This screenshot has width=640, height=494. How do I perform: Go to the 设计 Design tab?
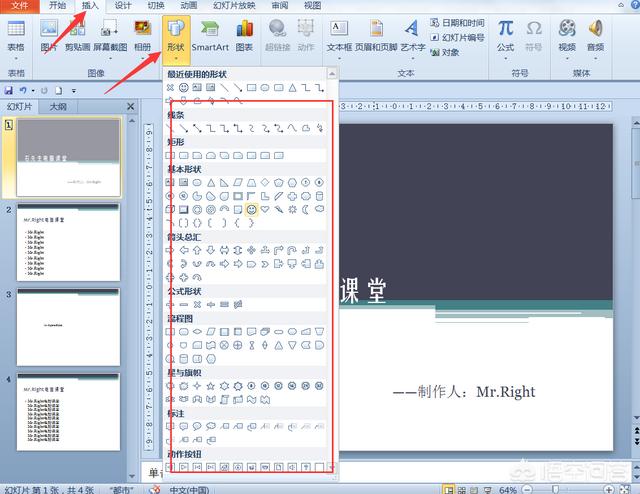123,6
